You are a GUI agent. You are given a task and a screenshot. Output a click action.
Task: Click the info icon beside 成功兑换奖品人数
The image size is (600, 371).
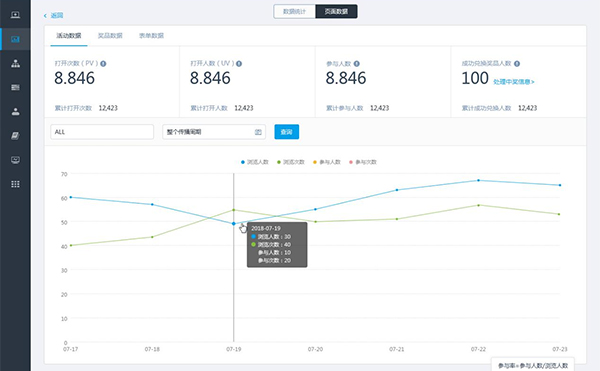(x=517, y=64)
